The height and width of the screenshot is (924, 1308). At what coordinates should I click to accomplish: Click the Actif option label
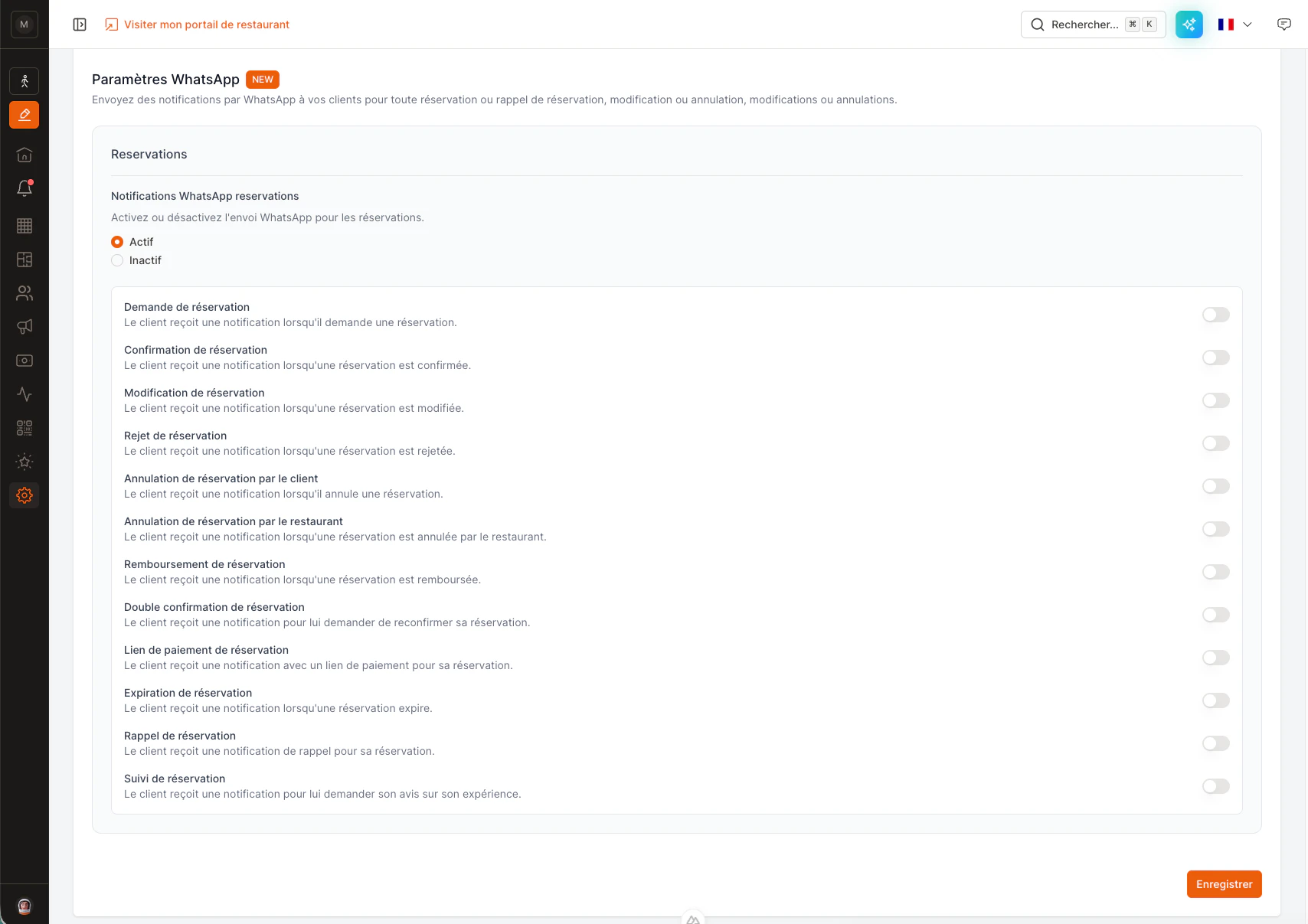pos(142,242)
